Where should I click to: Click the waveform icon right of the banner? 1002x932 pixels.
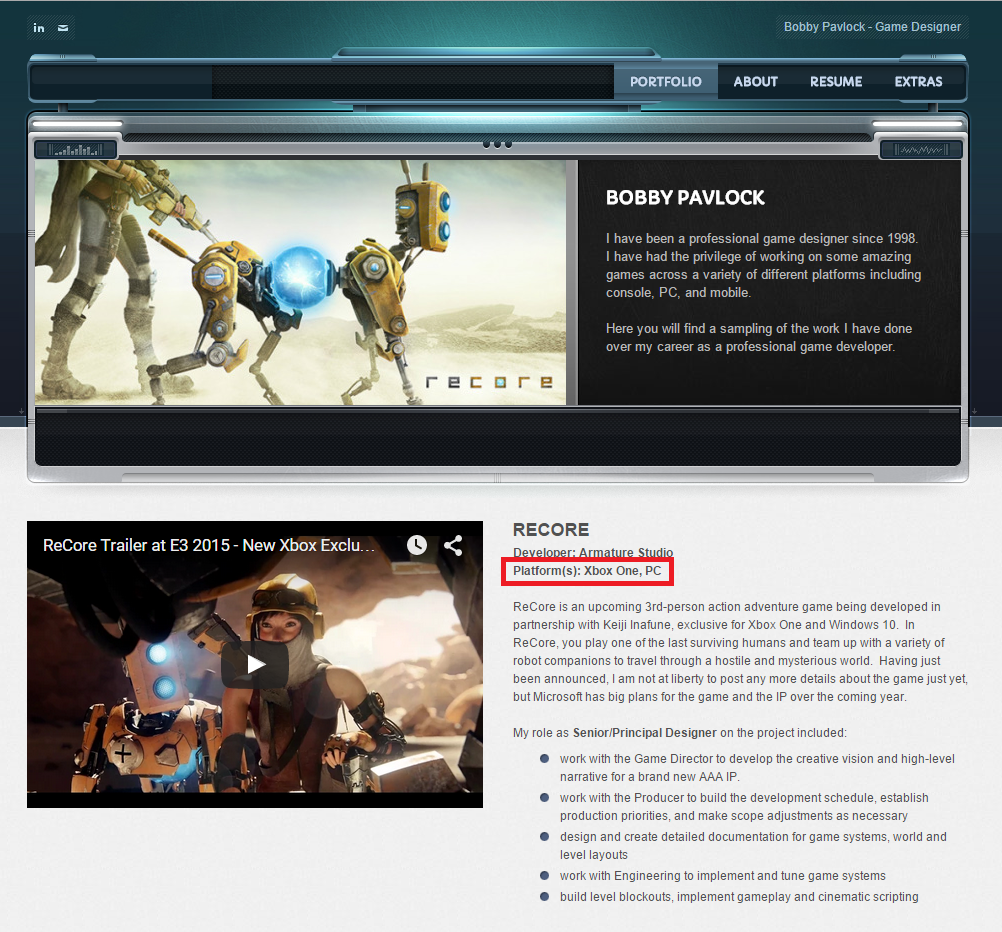[920, 148]
